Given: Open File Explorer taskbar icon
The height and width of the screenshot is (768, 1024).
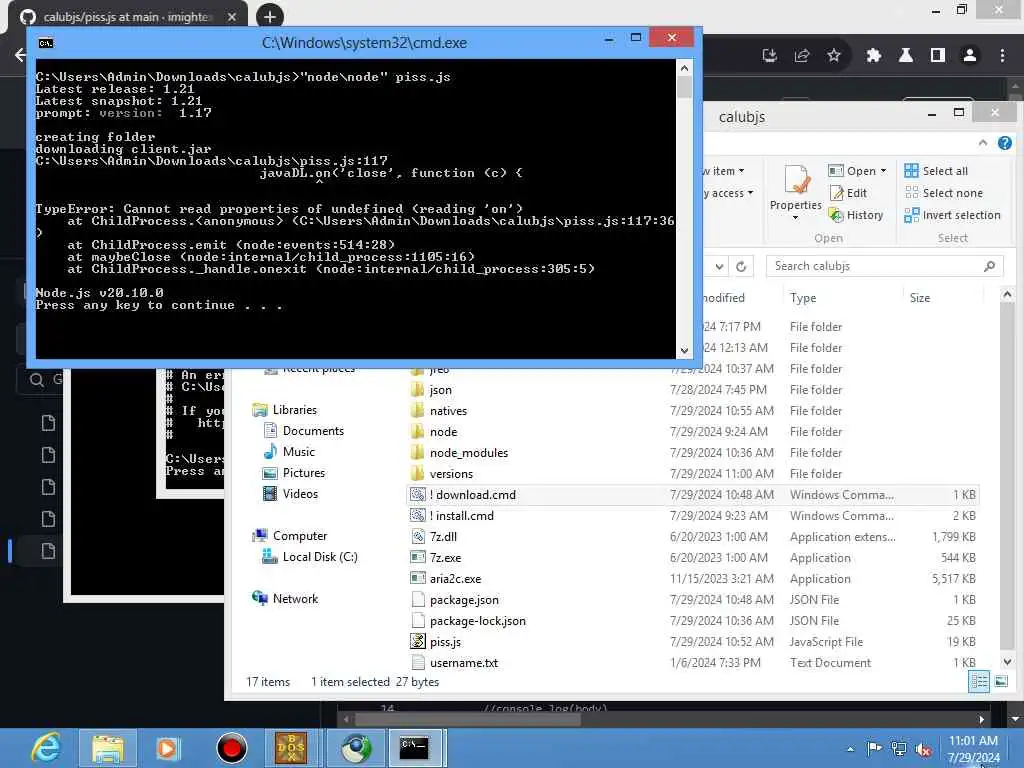Looking at the screenshot, I should pyautogui.click(x=108, y=748).
